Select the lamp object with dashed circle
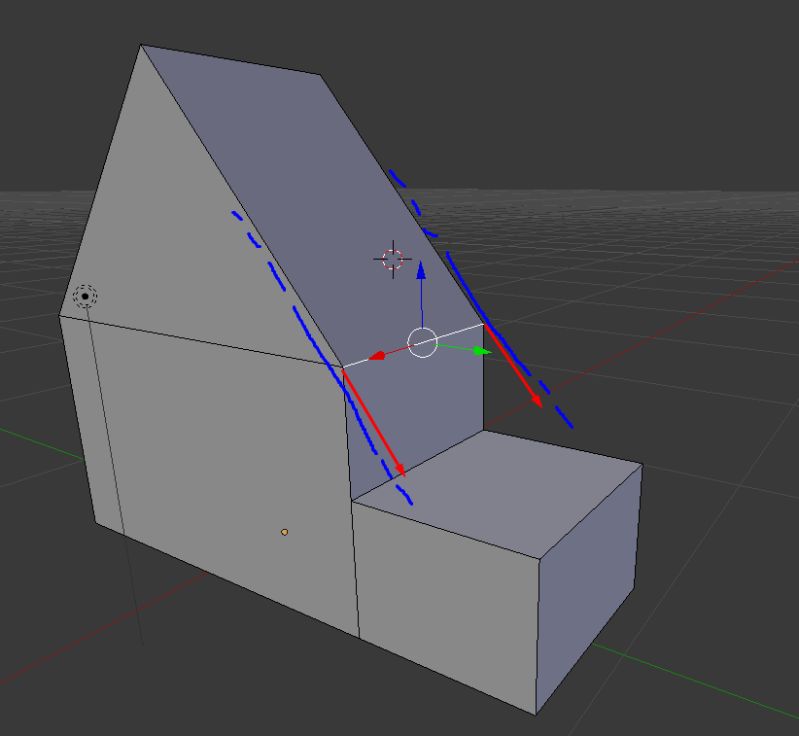Image resolution: width=799 pixels, height=736 pixels. pos(85,296)
